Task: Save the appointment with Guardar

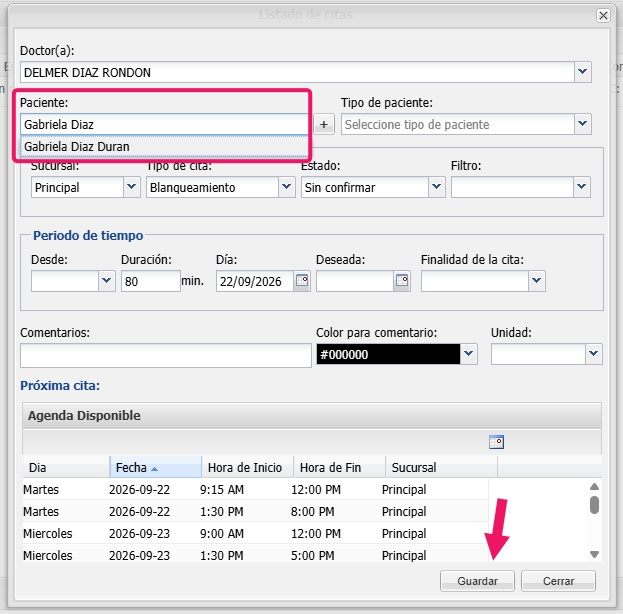Action: click(477, 581)
